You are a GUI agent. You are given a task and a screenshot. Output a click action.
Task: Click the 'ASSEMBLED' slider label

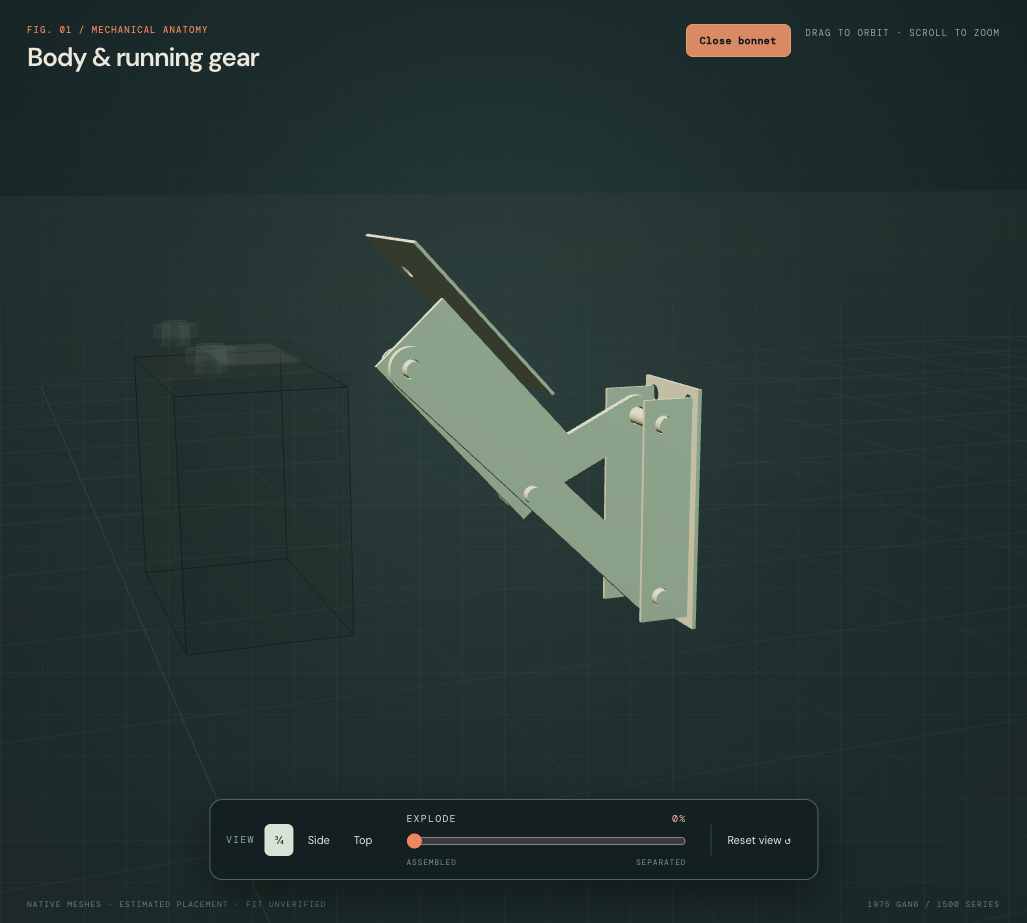click(x=431, y=862)
